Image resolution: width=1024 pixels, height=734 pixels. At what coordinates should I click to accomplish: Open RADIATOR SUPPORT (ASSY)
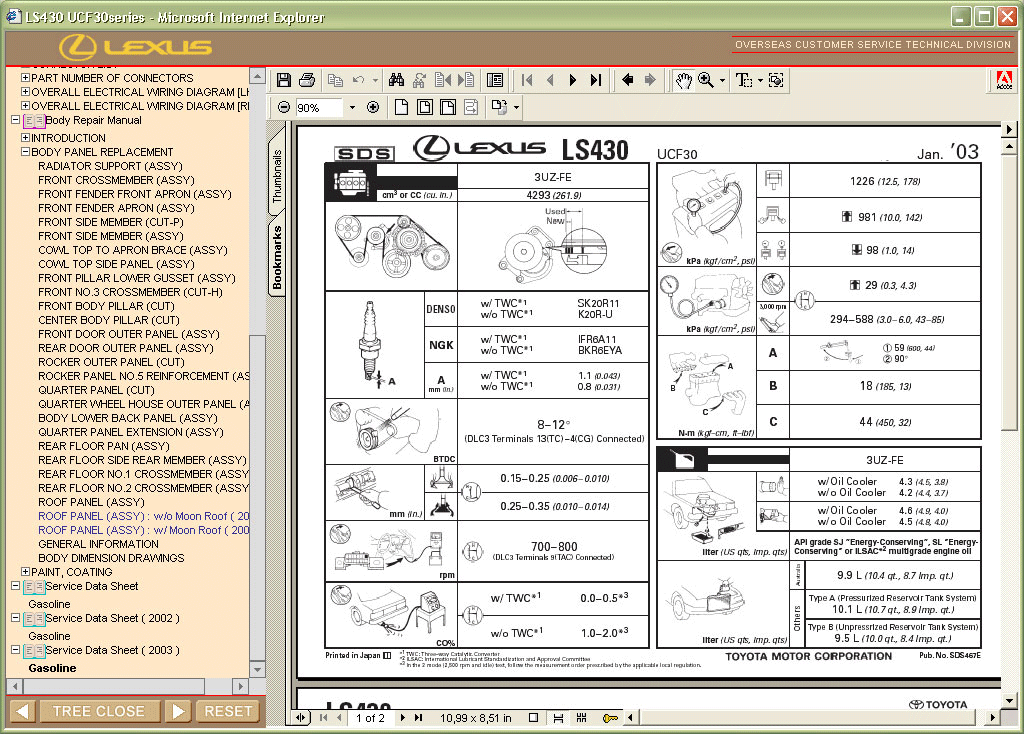pyautogui.click(x=110, y=166)
